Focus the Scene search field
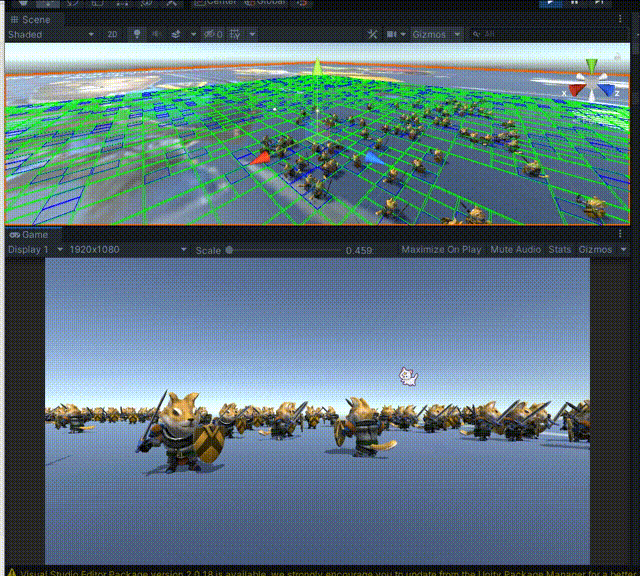Viewport: 640px width, 576px height. [547, 34]
